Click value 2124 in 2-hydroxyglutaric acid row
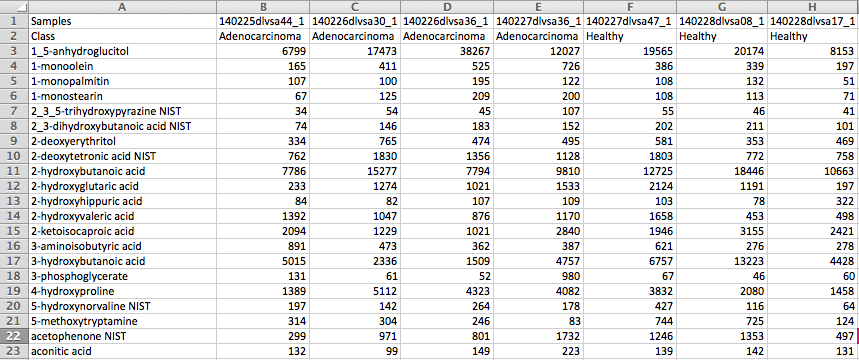This screenshot has width=859, height=360. [630, 186]
